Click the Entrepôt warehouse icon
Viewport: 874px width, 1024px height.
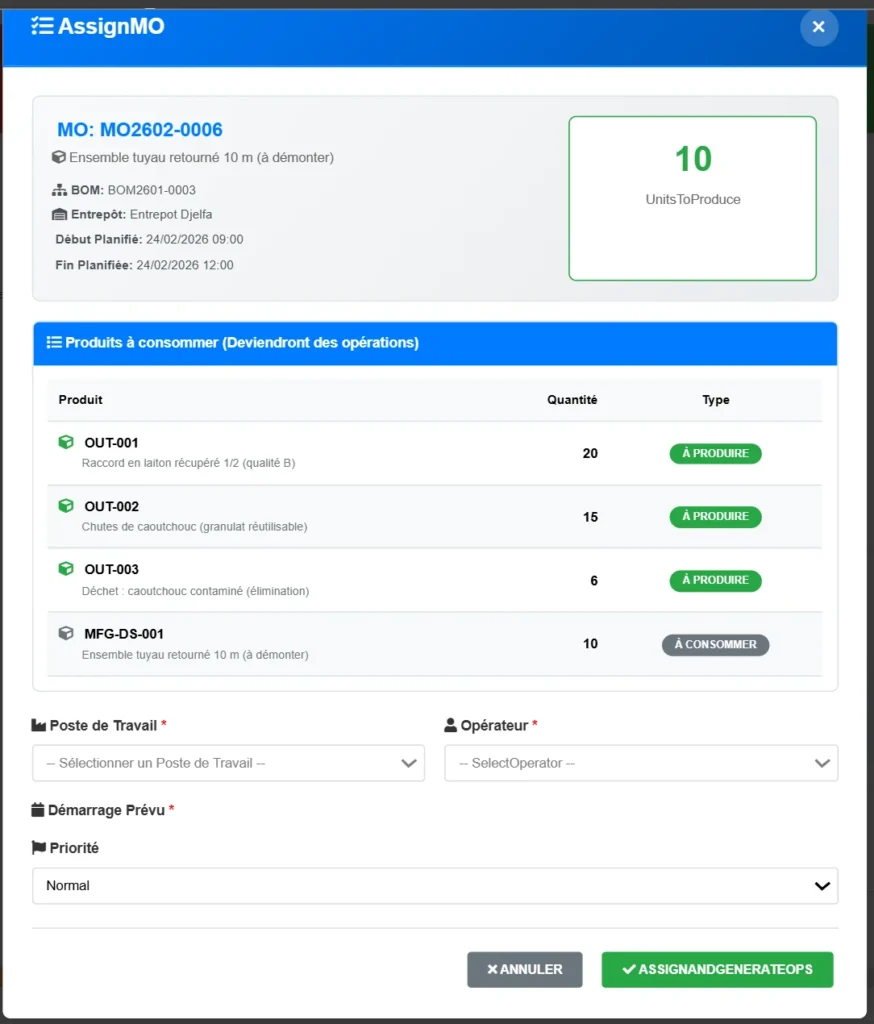(x=59, y=214)
